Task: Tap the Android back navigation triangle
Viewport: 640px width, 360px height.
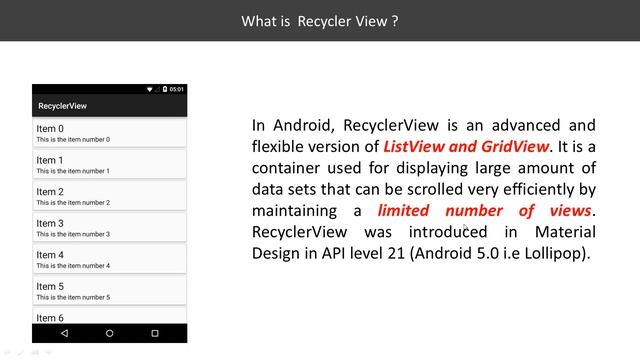Action: tap(64, 333)
